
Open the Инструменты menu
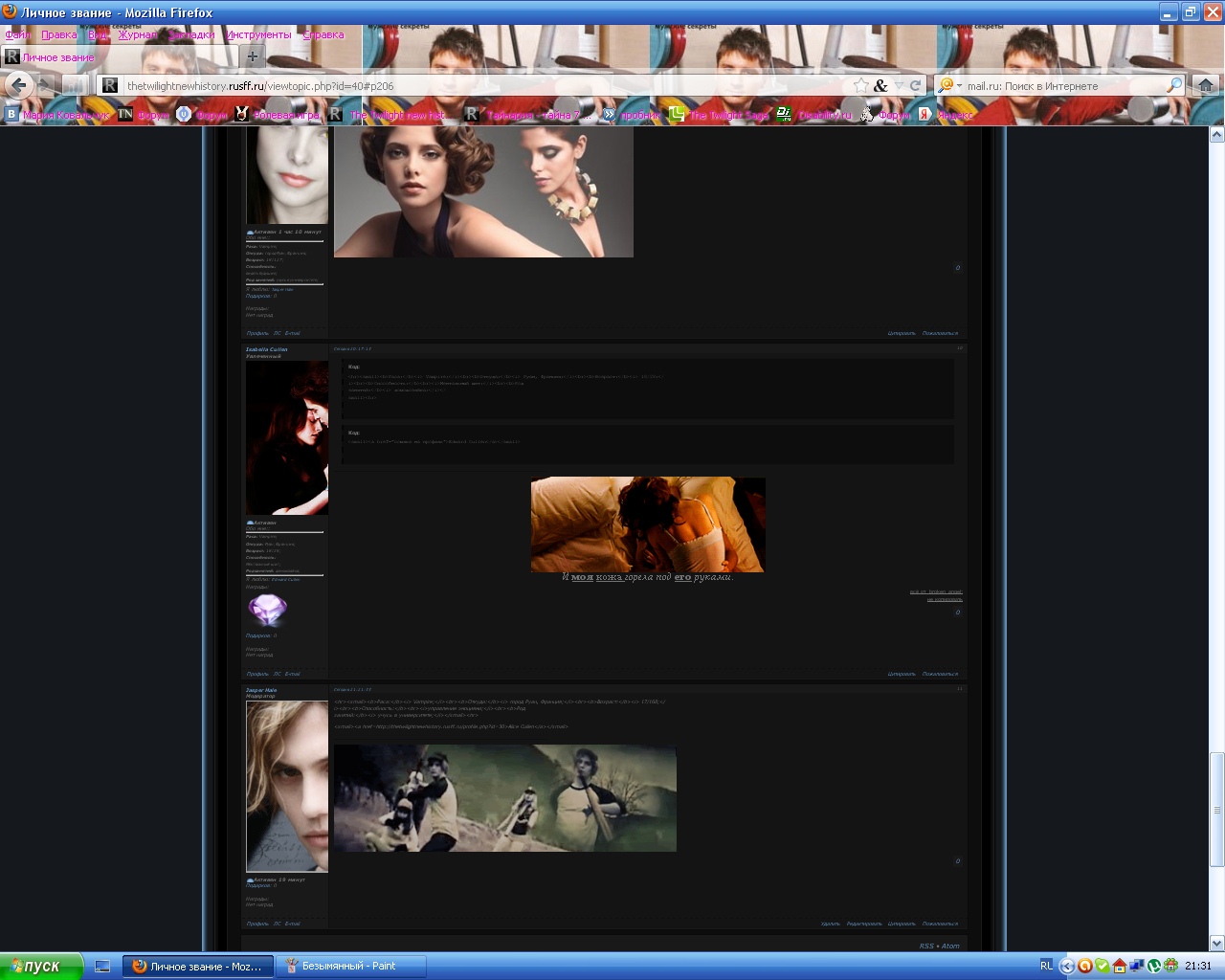point(258,34)
